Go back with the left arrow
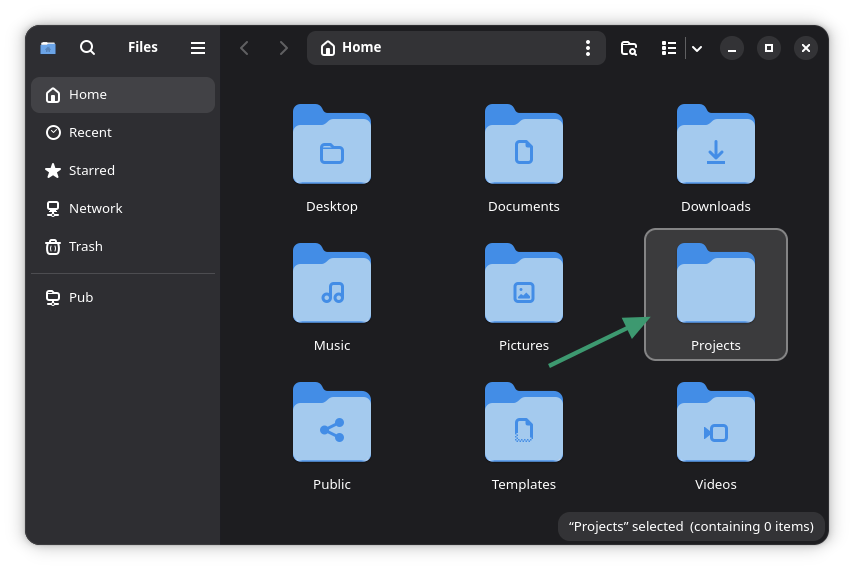 [x=245, y=48]
